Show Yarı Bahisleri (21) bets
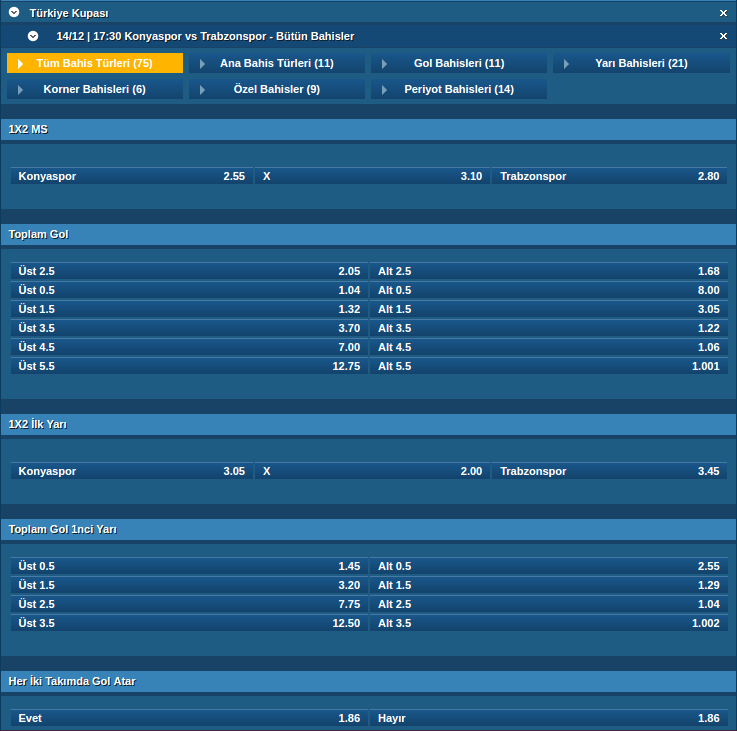Viewport: 737px width, 731px height. point(641,63)
